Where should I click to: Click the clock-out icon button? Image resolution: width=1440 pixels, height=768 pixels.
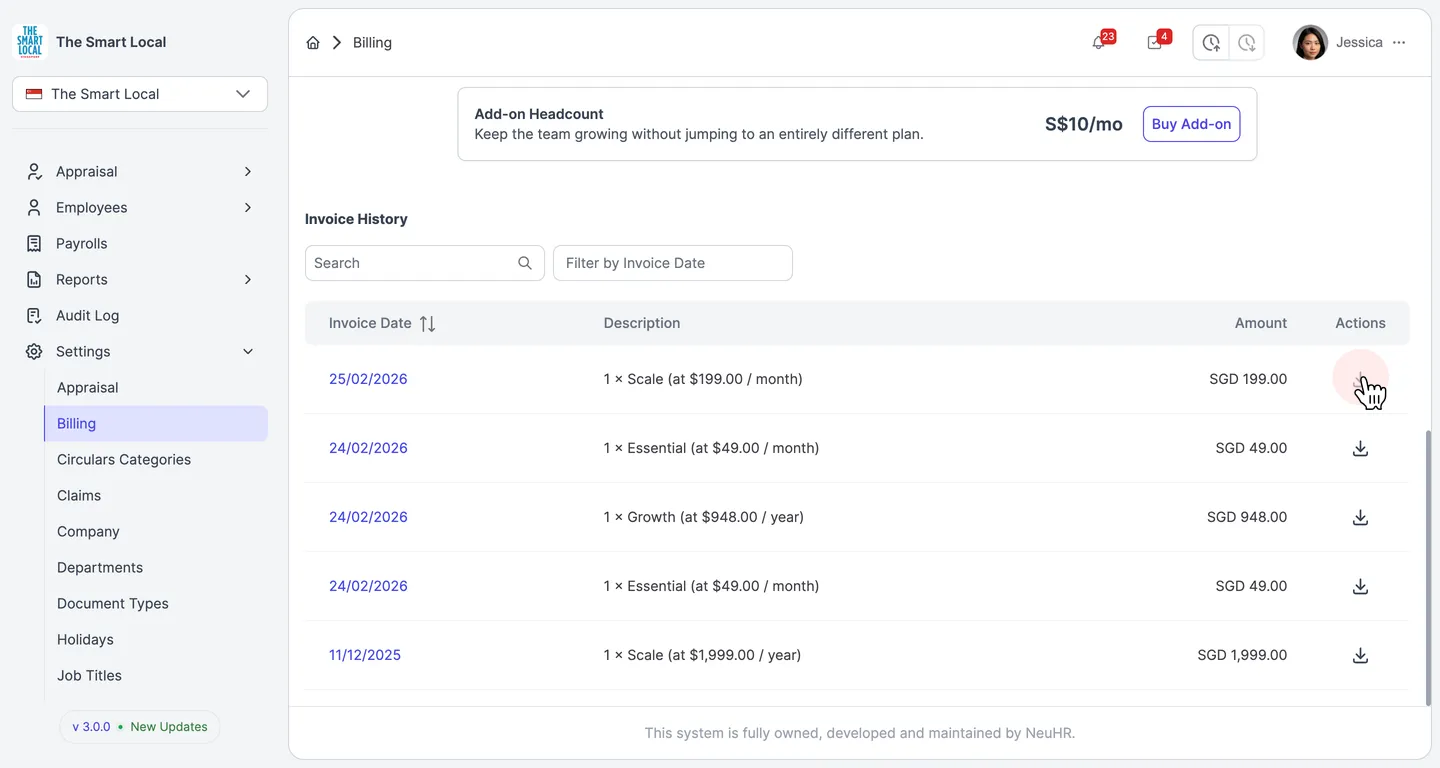coord(1246,43)
